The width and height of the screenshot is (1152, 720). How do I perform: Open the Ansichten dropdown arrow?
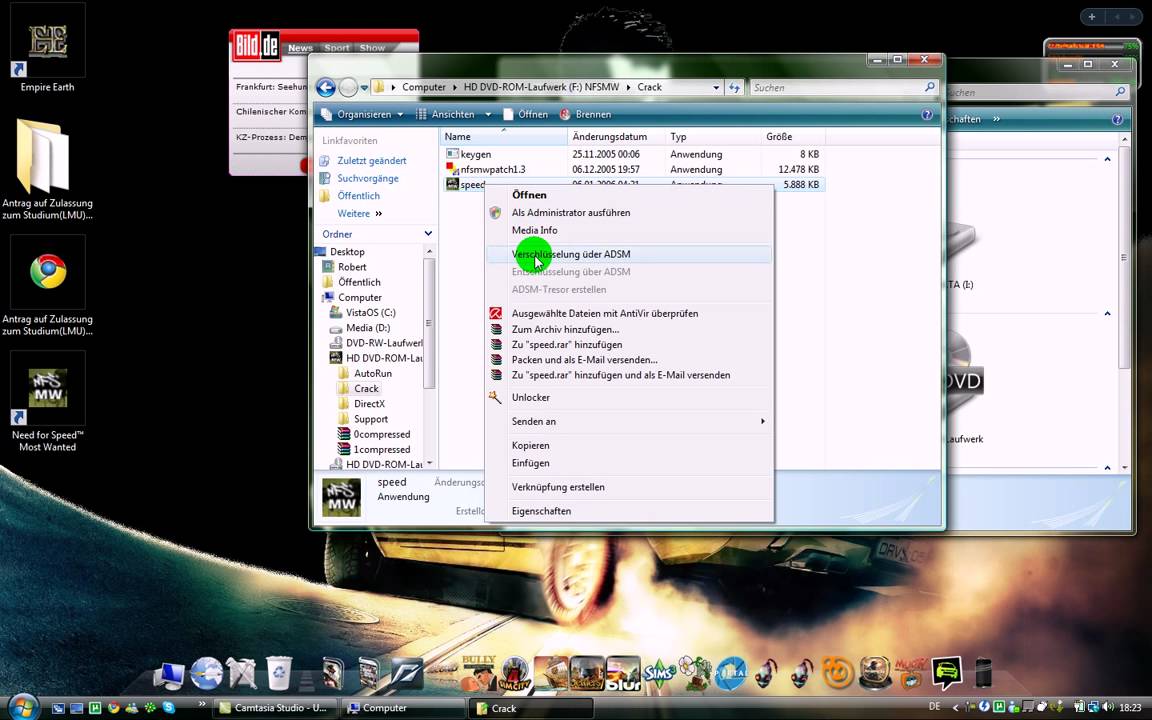tap(489, 115)
